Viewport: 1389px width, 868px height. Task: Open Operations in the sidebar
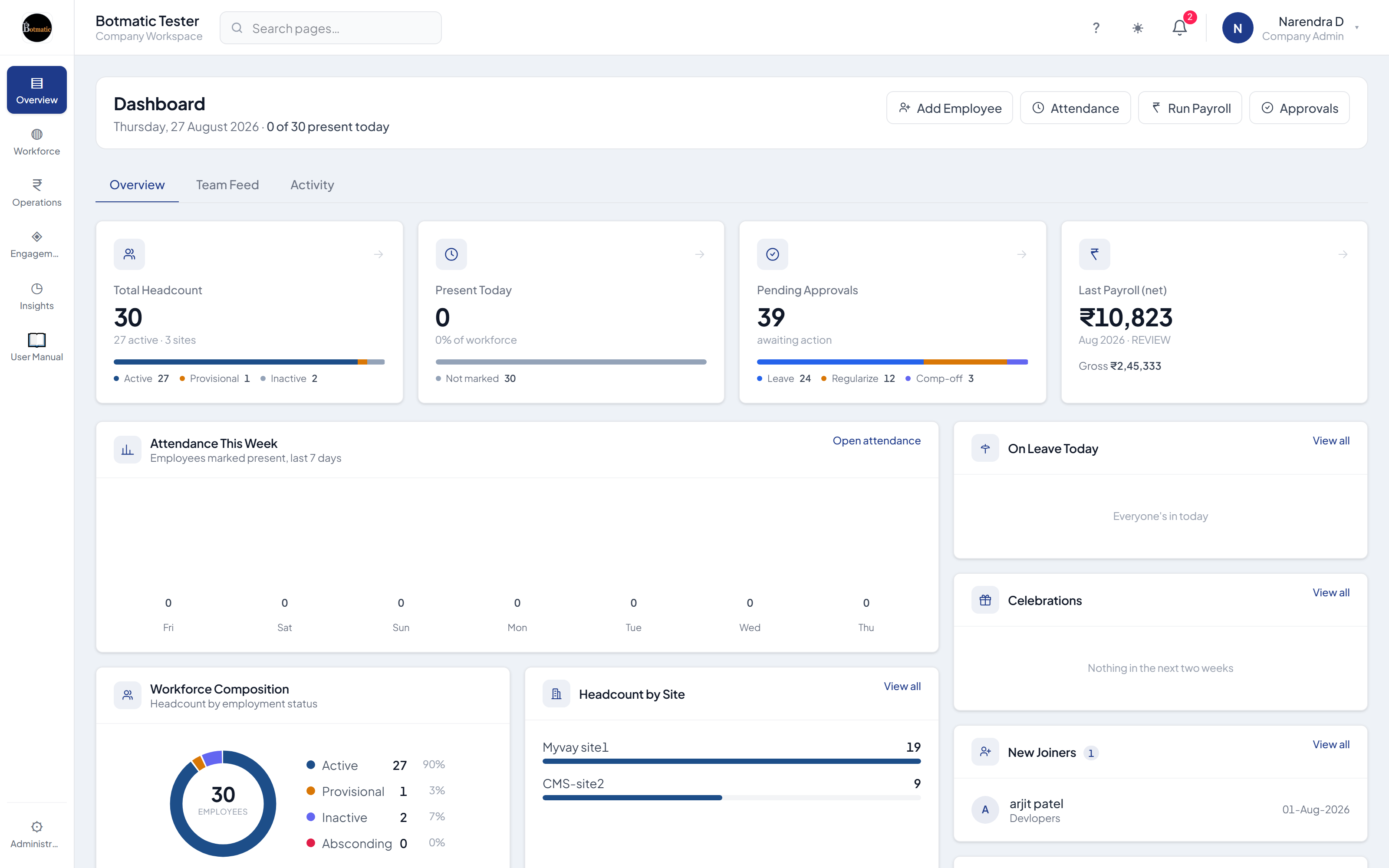(37, 193)
